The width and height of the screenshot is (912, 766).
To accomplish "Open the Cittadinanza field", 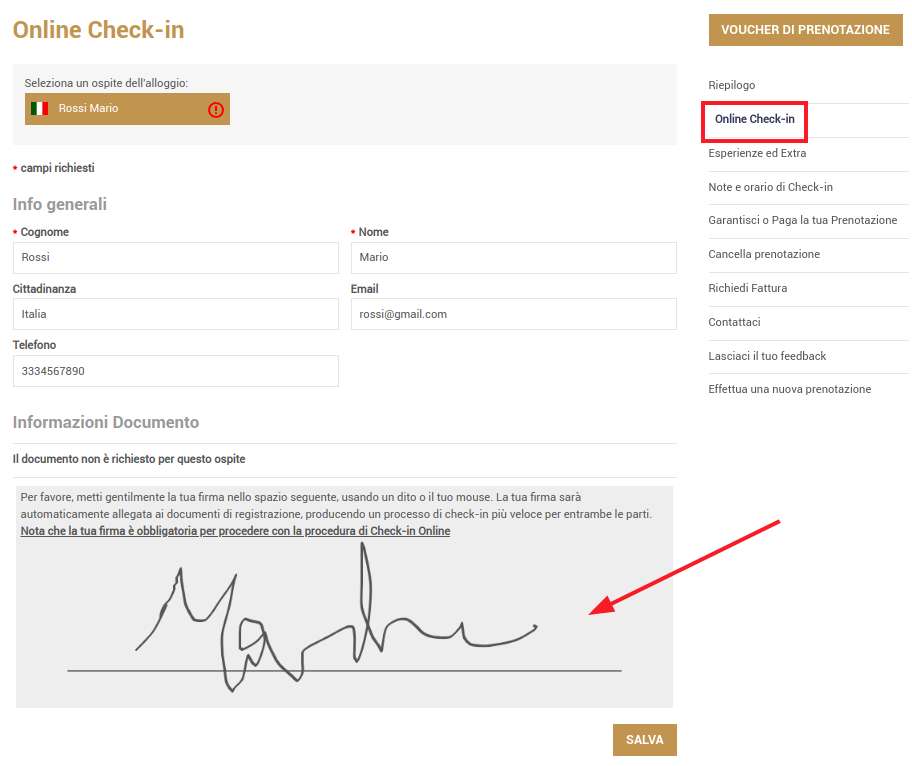I will tap(176, 314).
